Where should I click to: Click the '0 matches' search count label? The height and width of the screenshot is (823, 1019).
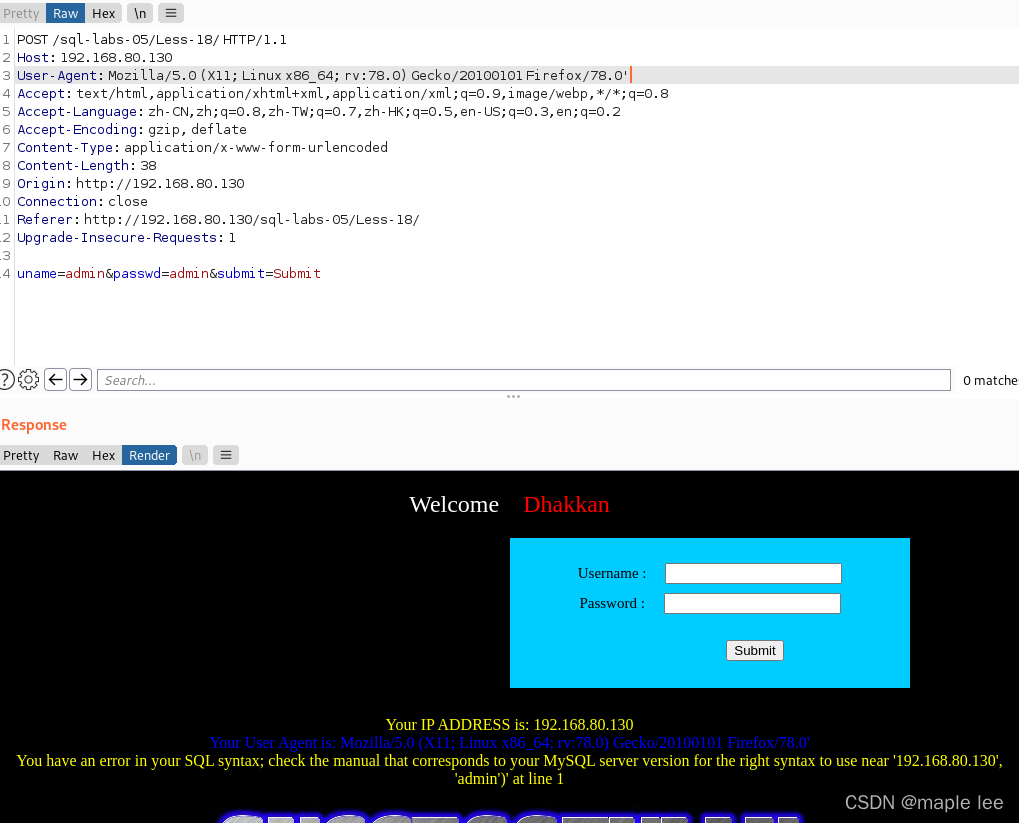[x=990, y=380]
